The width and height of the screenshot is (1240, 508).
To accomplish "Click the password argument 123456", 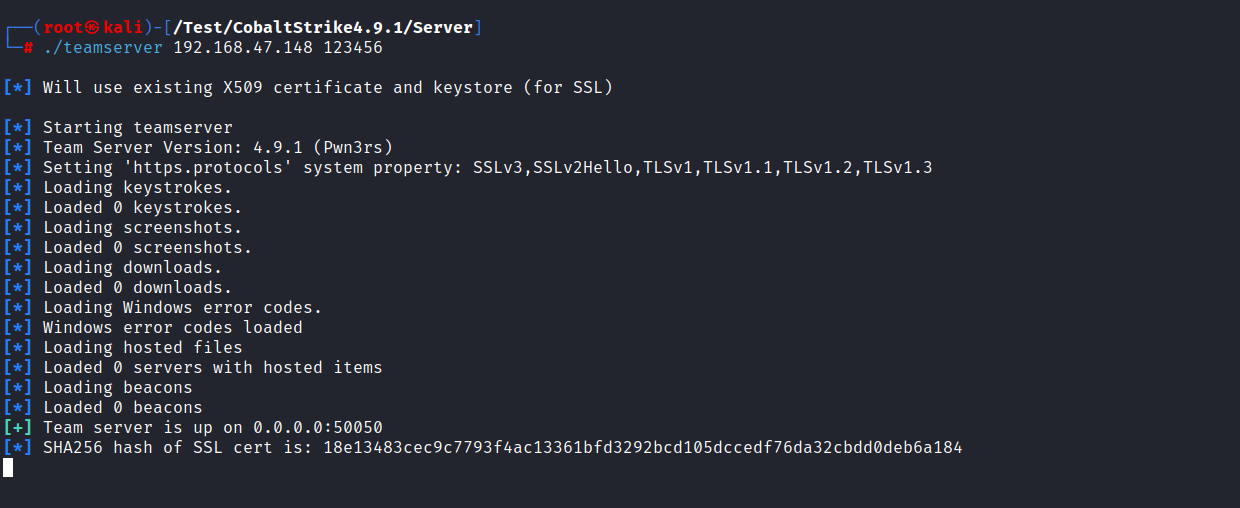I will 353,48.
